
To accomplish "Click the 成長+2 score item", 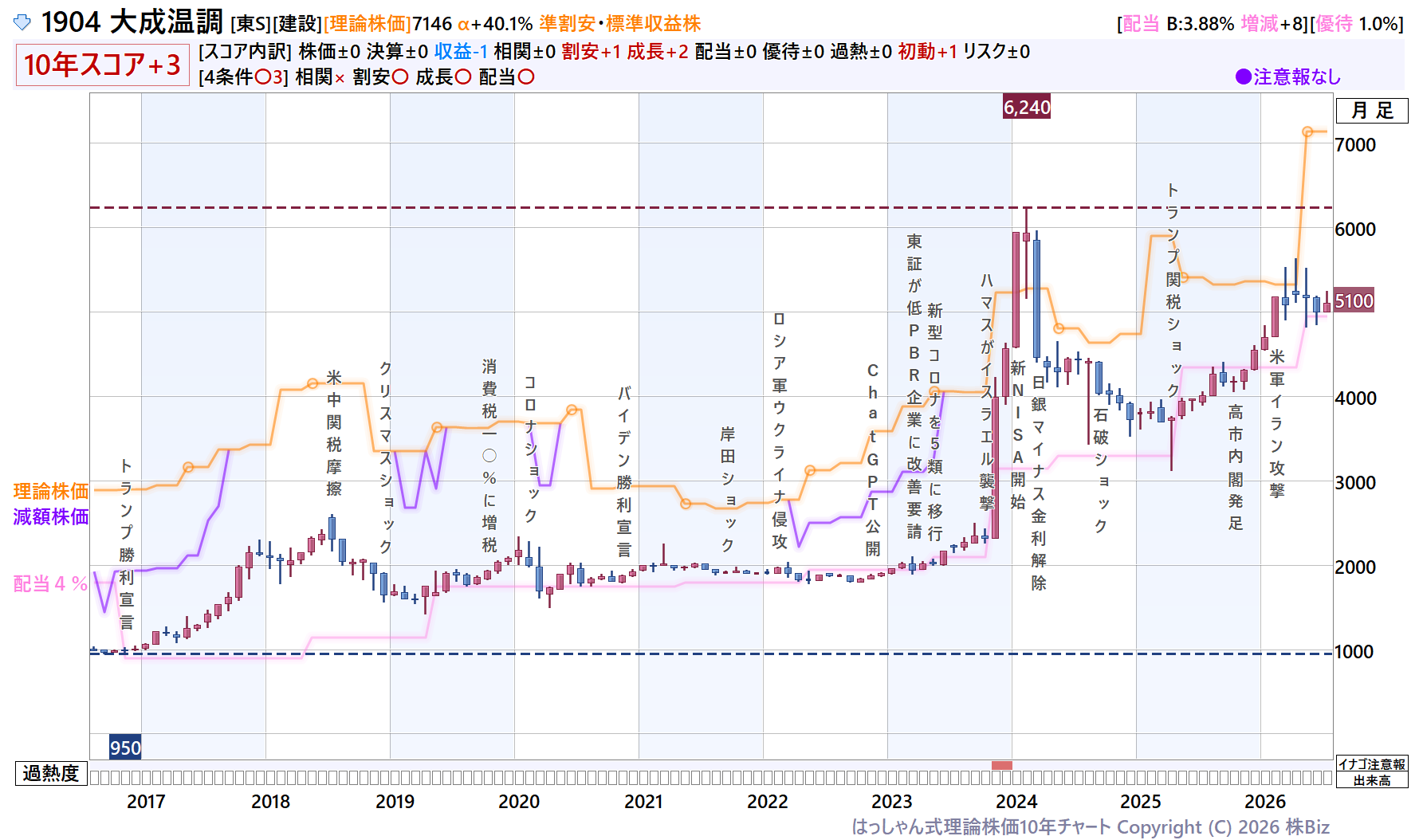I will (658, 52).
